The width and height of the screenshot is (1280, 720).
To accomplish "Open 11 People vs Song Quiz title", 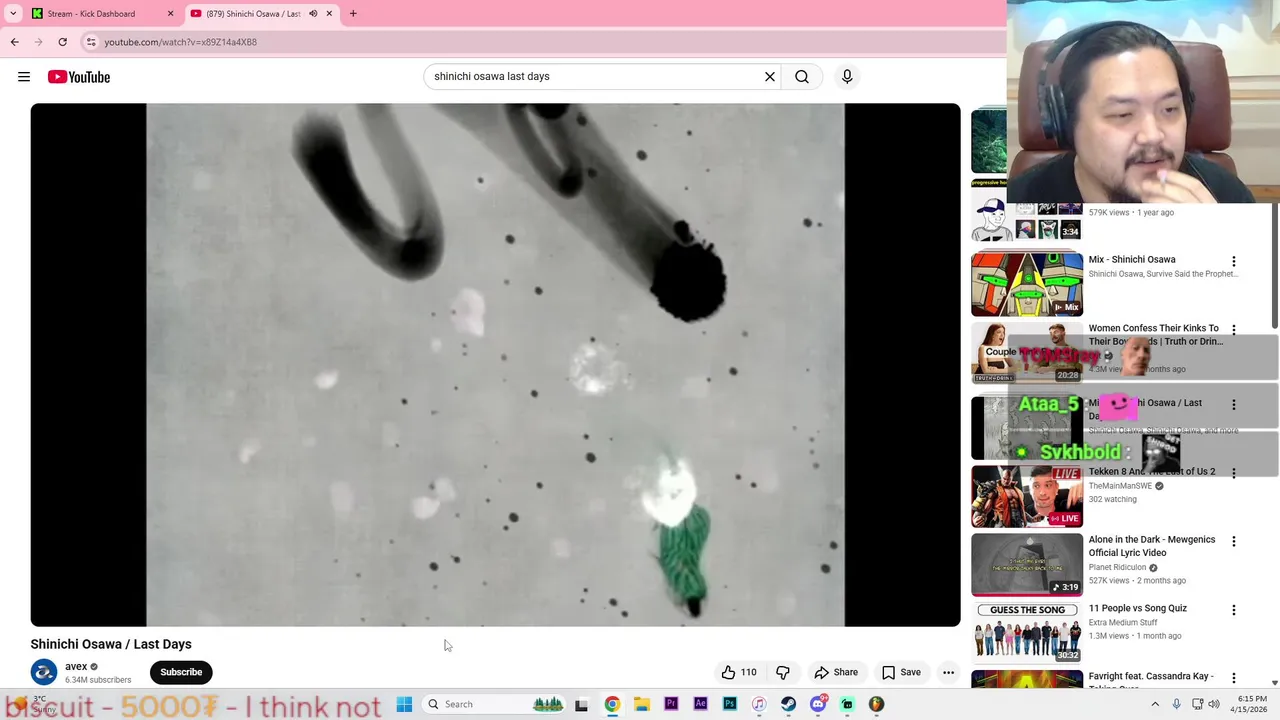I will (x=1138, y=608).
